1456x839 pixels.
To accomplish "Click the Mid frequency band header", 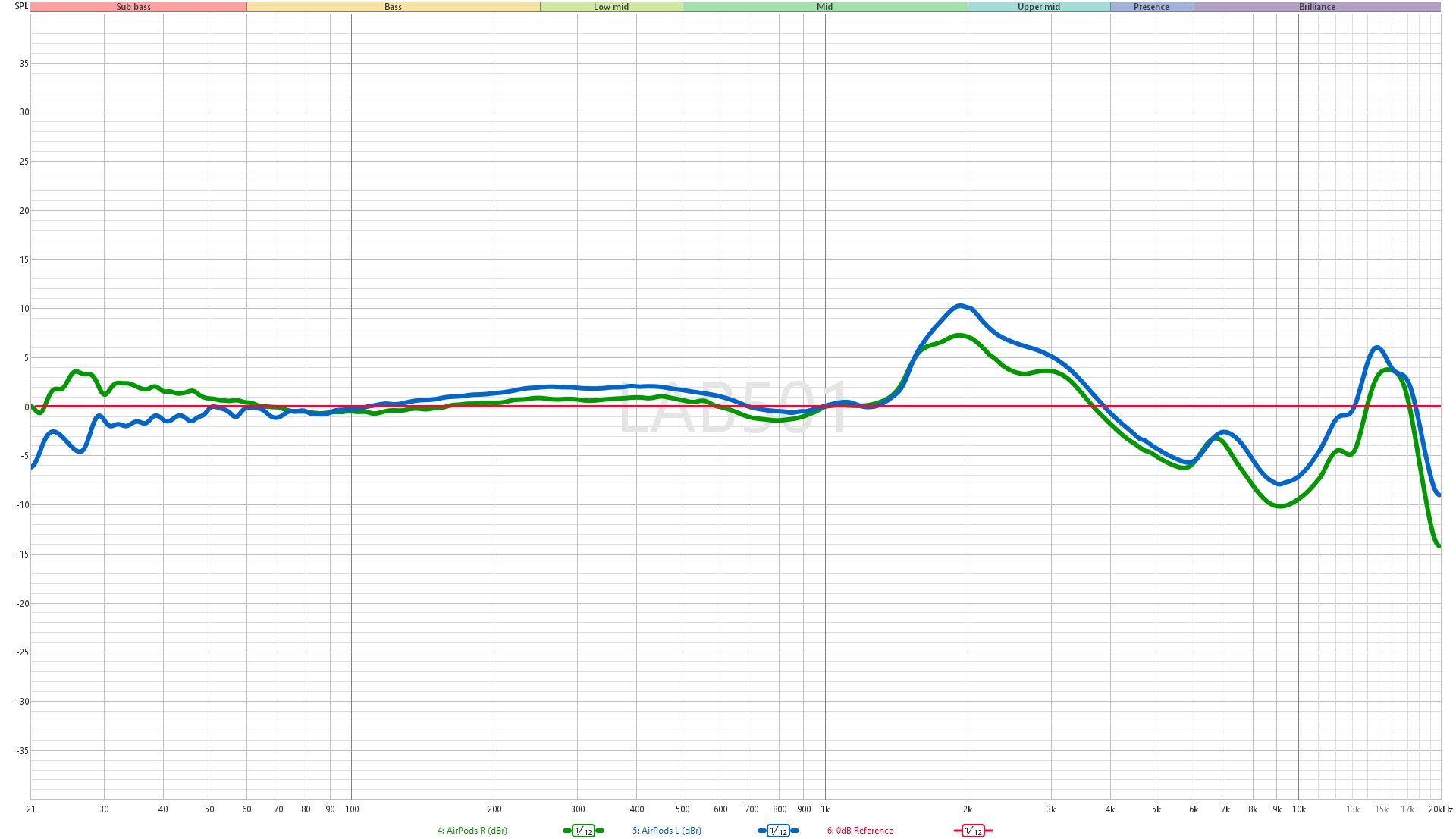I will pos(824,7).
